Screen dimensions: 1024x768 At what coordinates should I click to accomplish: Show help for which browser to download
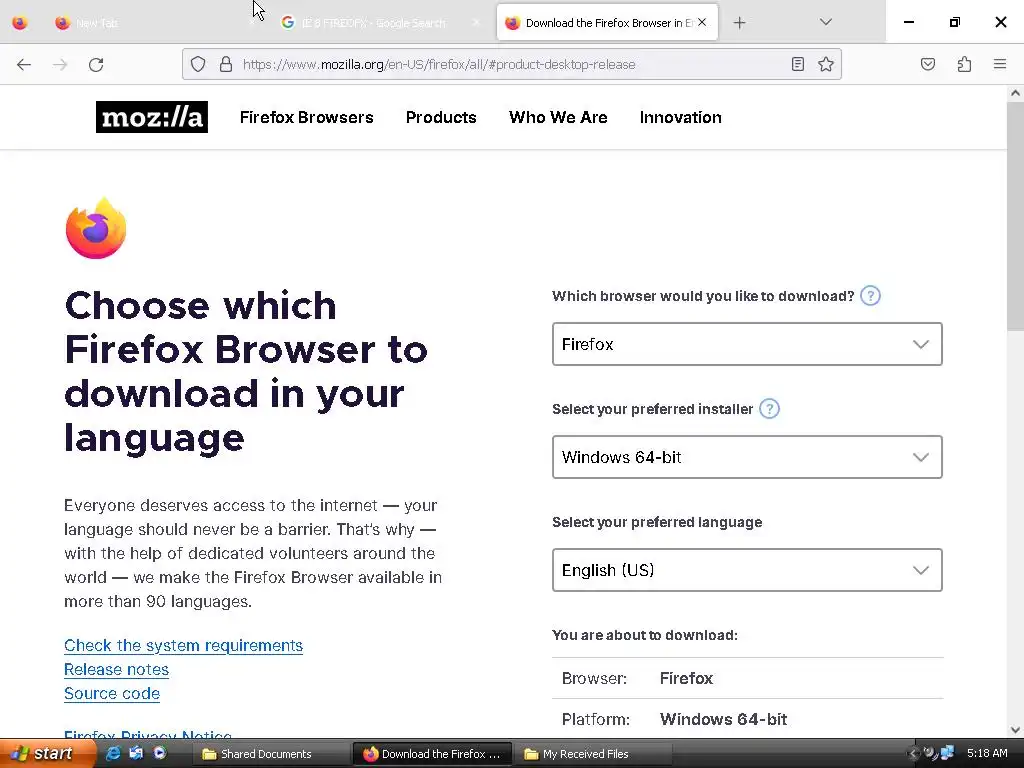[x=870, y=296]
